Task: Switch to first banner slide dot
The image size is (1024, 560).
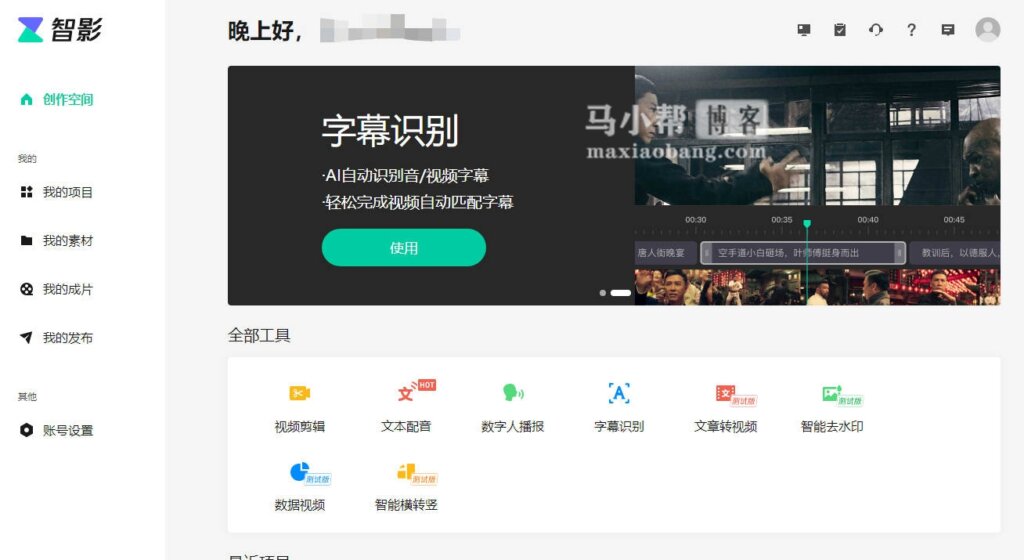Action: pos(602,293)
